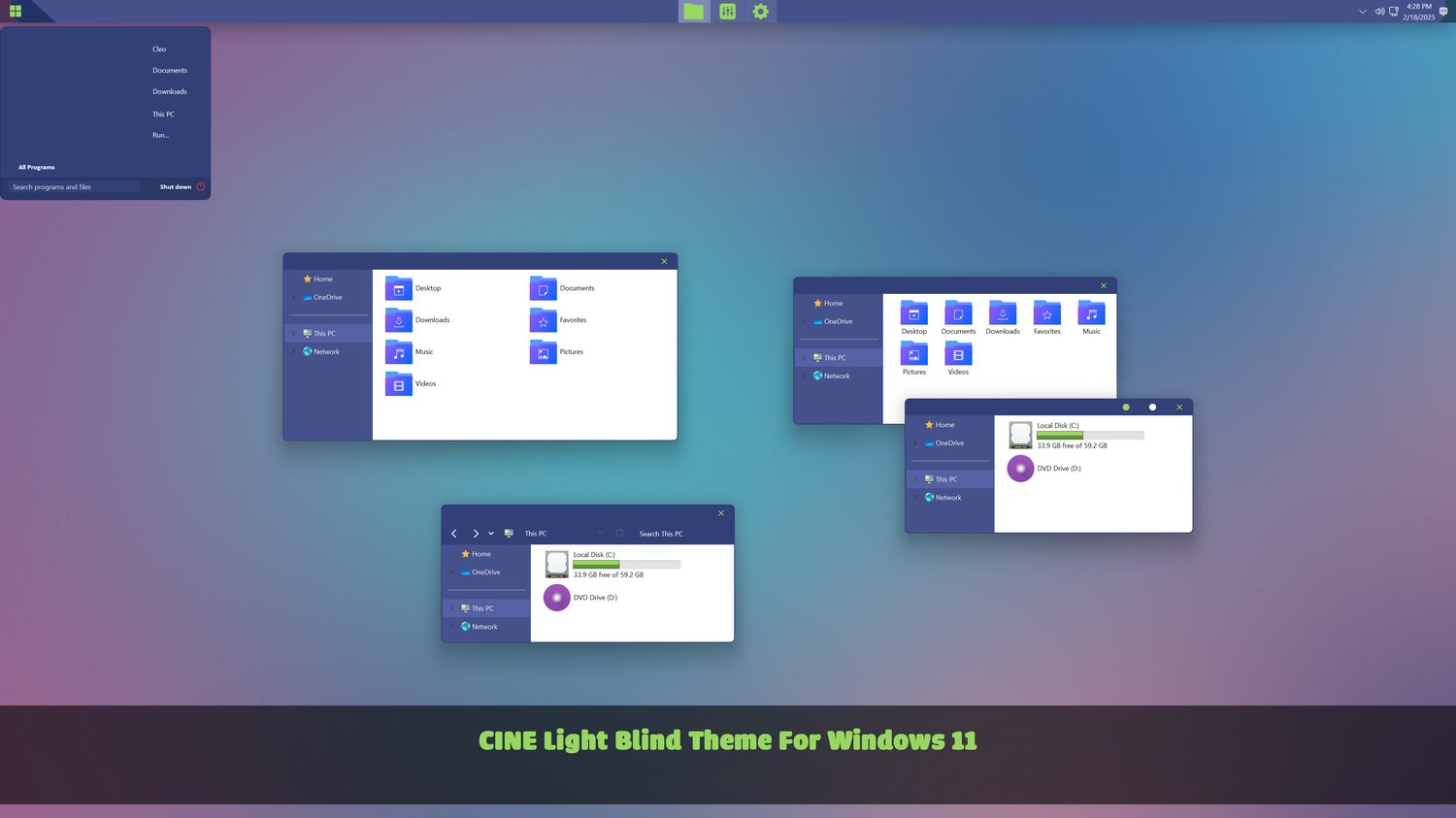The width and height of the screenshot is (1456, 818).
Task: Choose Run... in the Start menu
Action: pos(160,136)
